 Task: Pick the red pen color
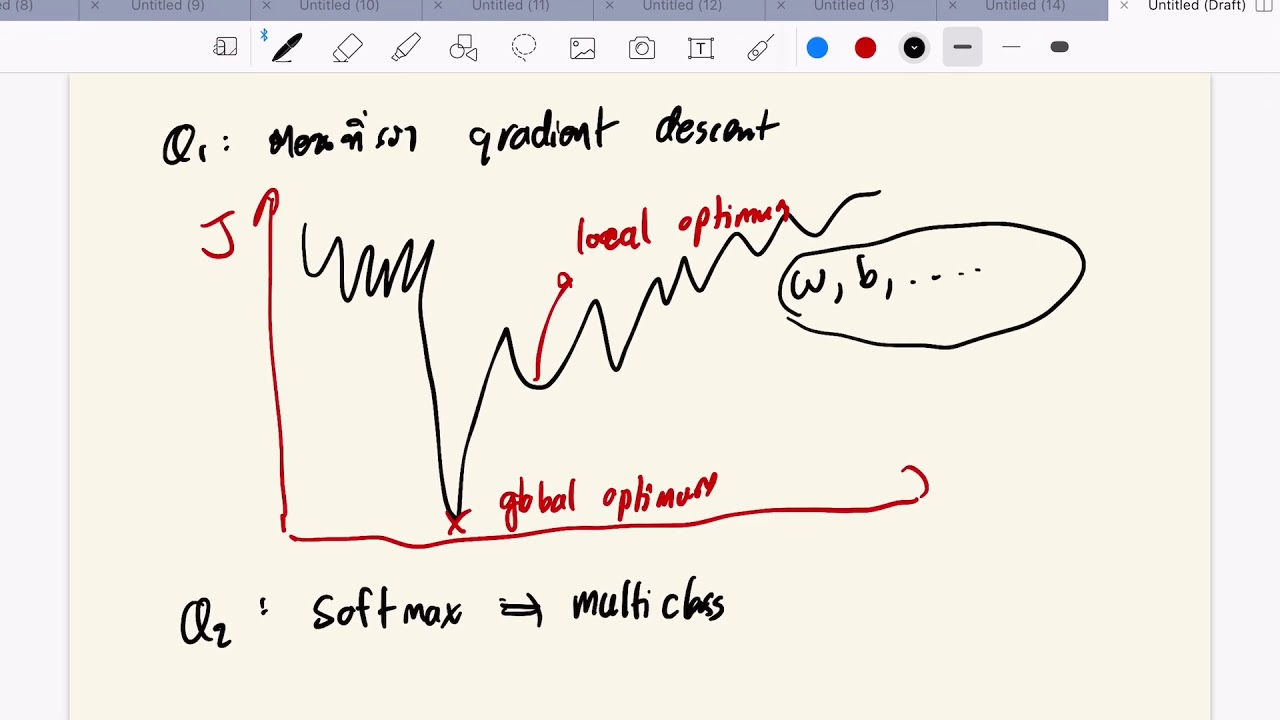(866, 48)
